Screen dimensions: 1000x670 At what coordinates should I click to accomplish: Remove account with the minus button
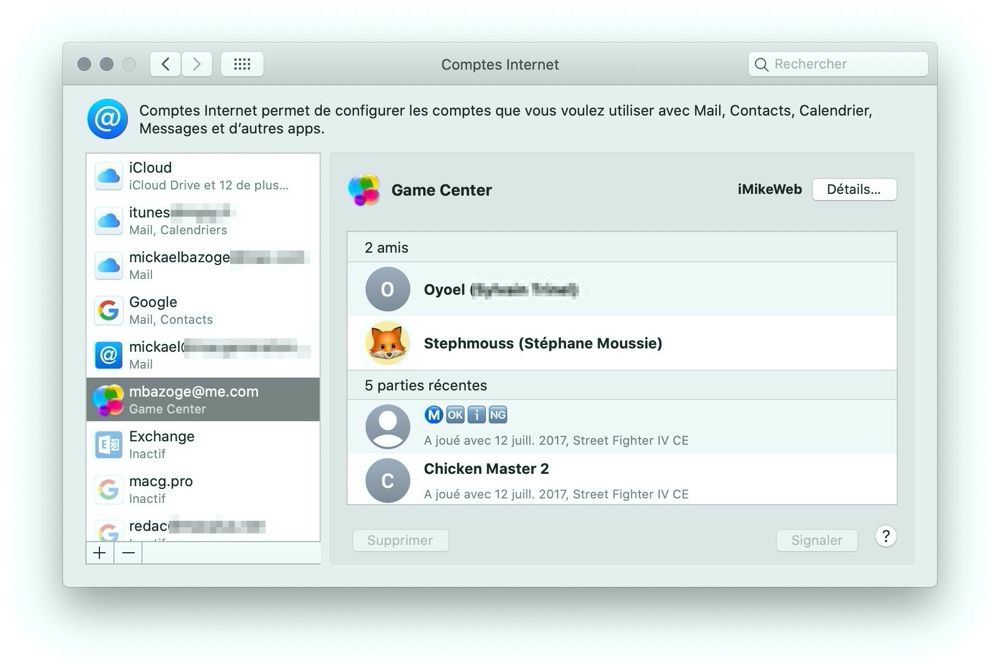point(128,553)
